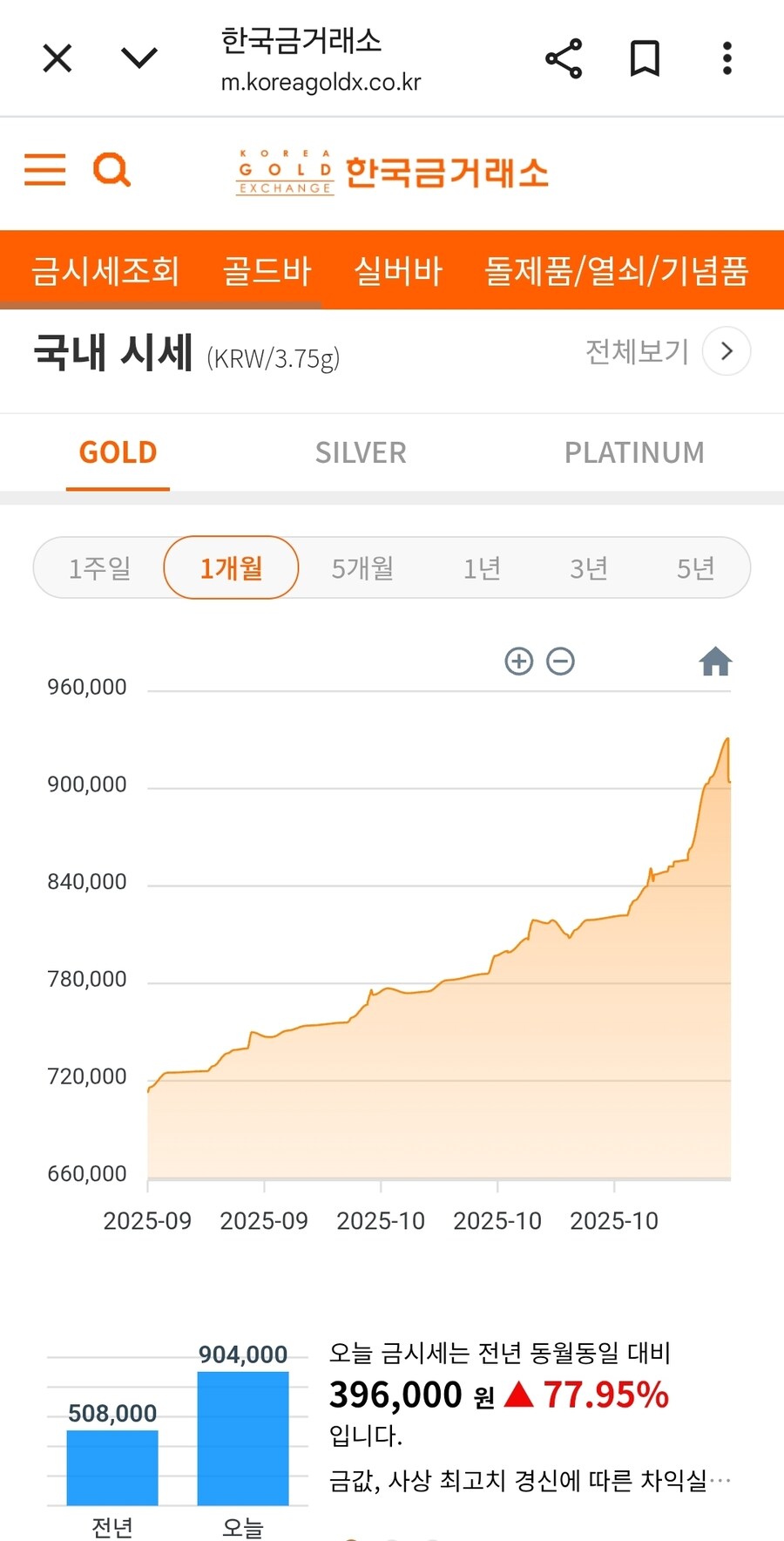Click the blue 오늘 904,000 bar
The height and width of the screenshot is (1541, 784).
tap(243, 1438)
